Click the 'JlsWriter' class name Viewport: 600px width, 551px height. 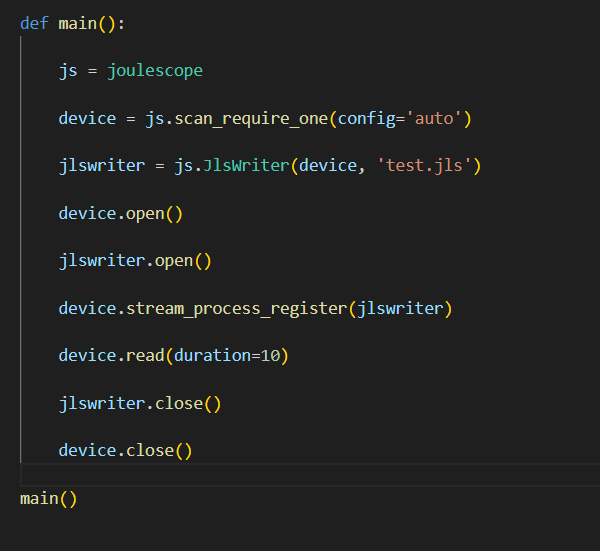[x=246, y=166]
